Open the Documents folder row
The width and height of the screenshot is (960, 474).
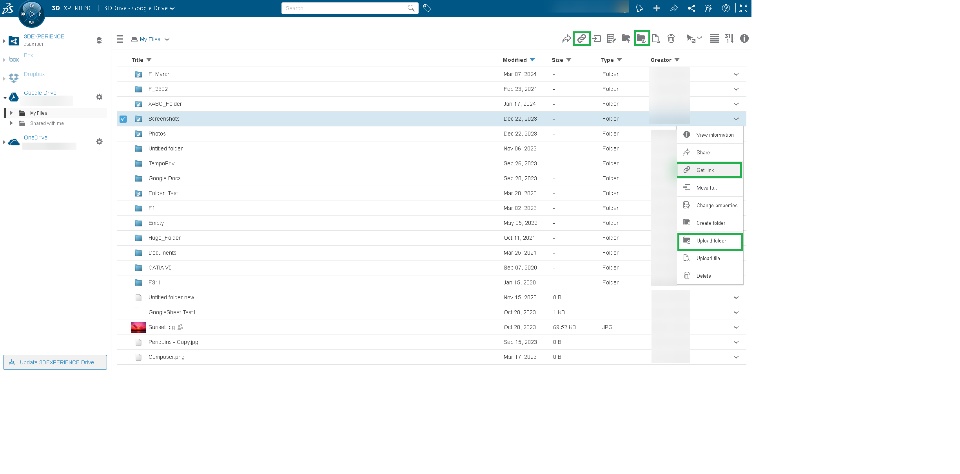click(431, 253)
